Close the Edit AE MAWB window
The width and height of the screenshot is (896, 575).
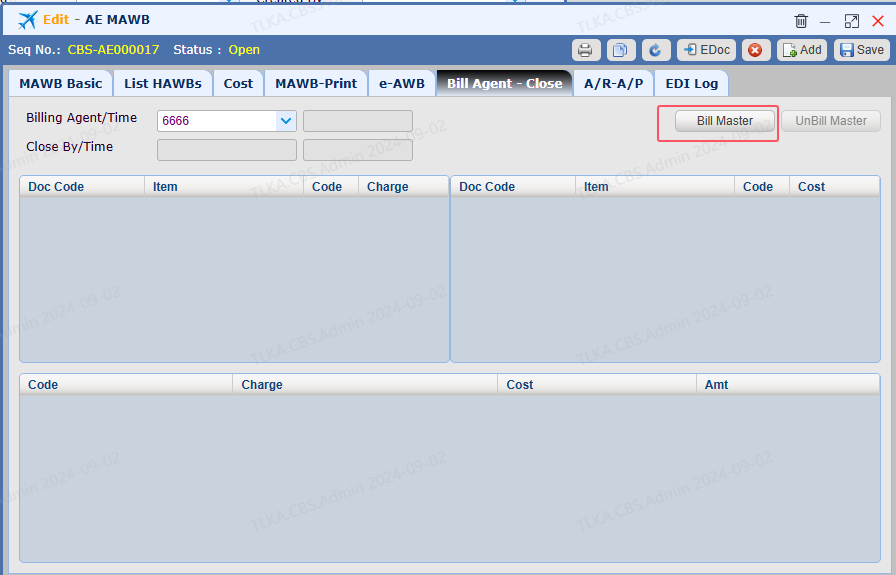click(878, 21)
